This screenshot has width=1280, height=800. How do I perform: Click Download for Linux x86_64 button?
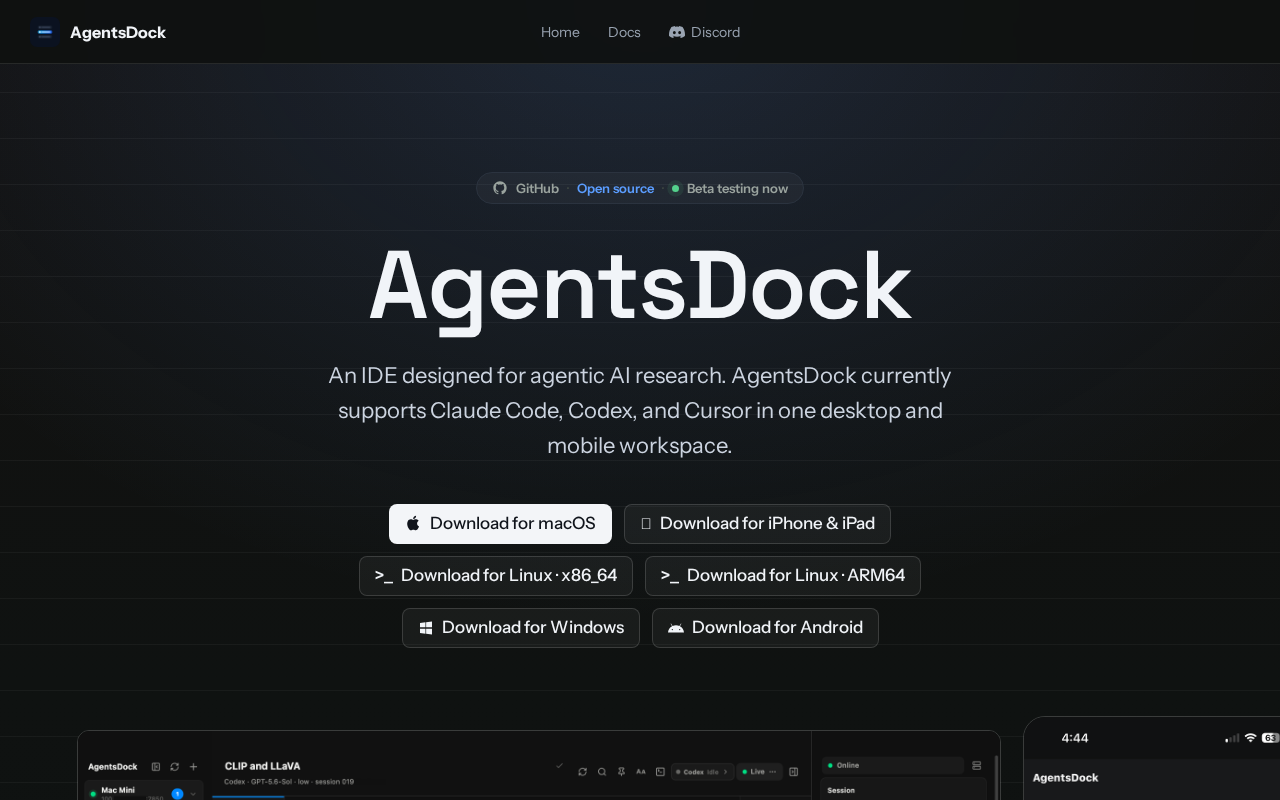[496, 576]
